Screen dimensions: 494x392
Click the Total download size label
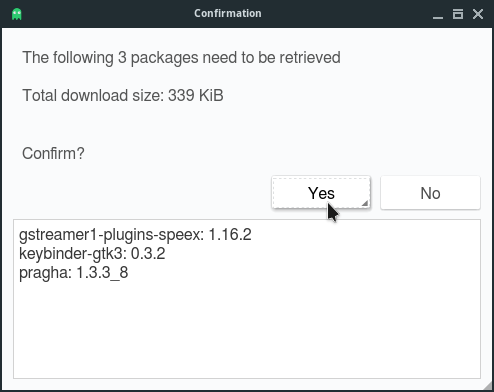click(93, 96)
